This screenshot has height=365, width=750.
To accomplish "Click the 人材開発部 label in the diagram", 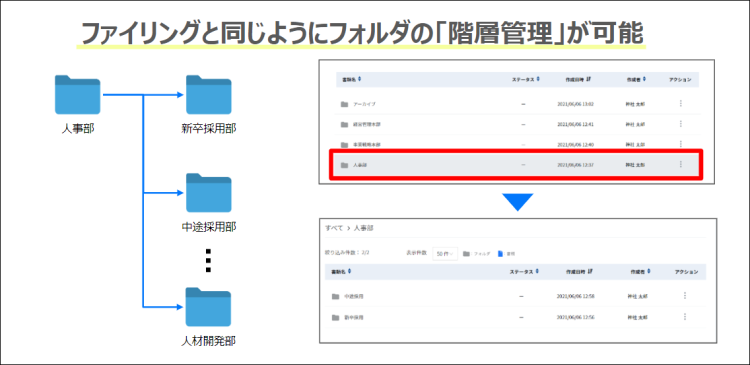I will coord(209,342).
